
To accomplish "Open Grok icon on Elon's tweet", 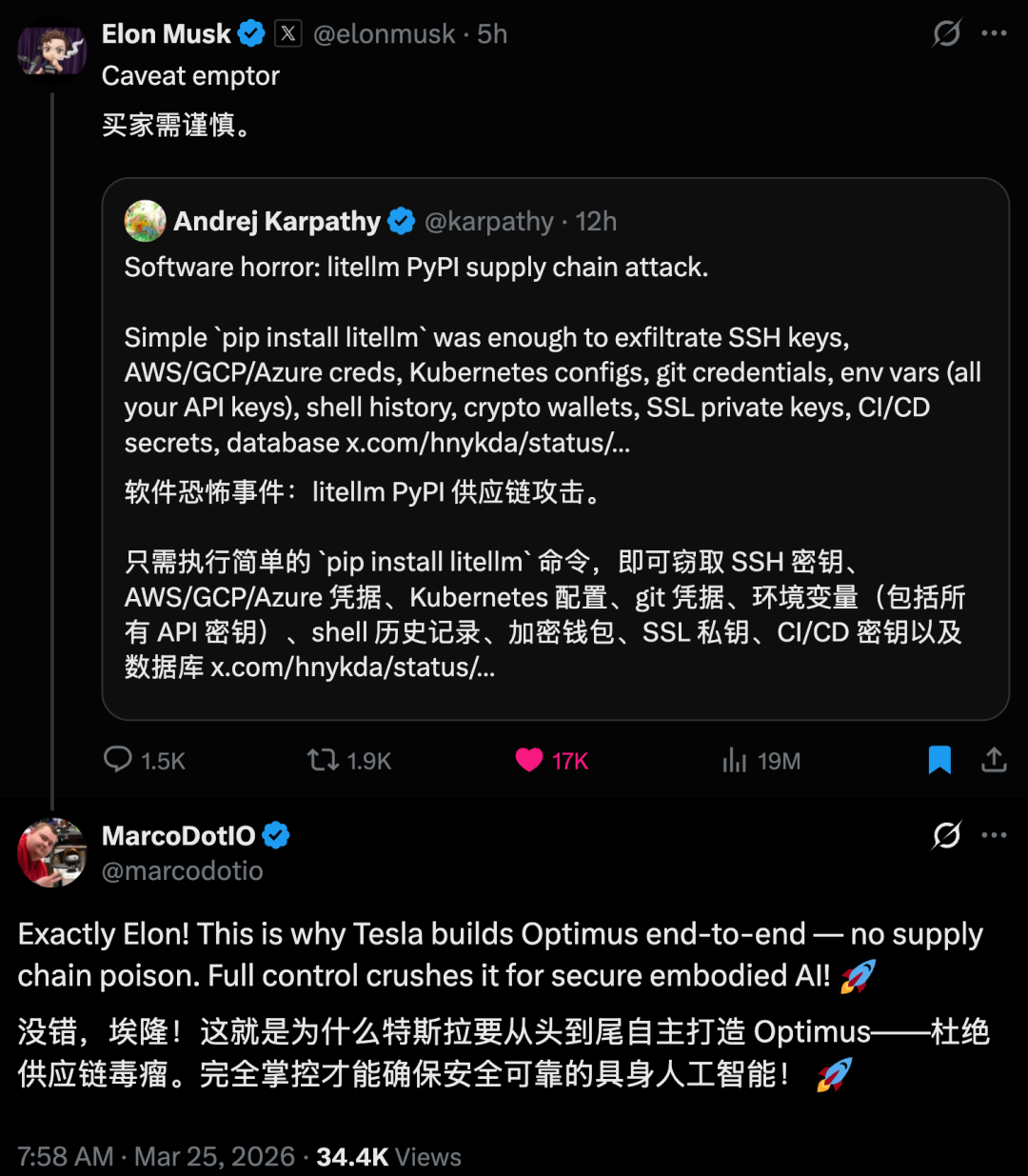I will point(946,34).
